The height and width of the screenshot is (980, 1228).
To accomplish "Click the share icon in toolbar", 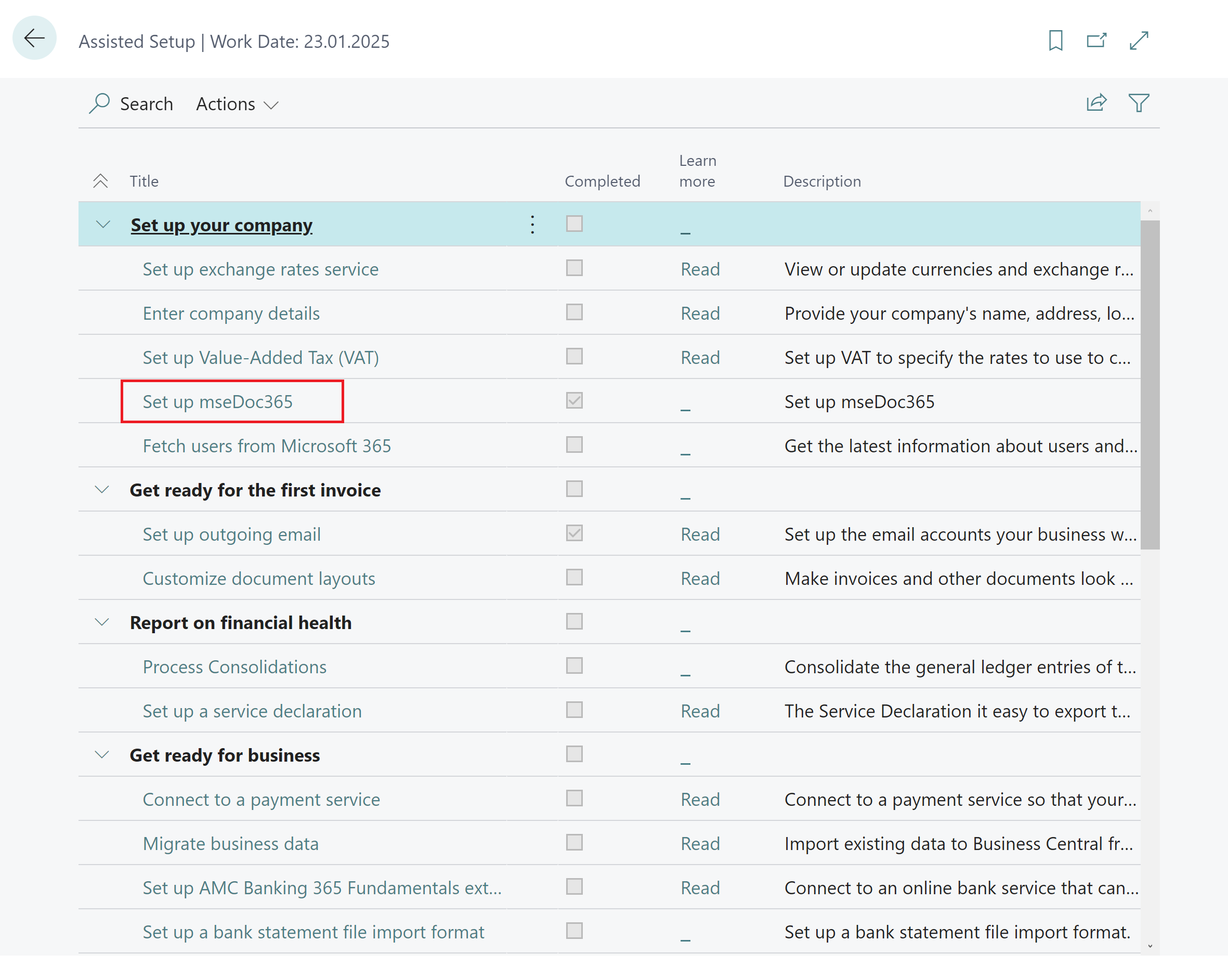I will 1096,103.
